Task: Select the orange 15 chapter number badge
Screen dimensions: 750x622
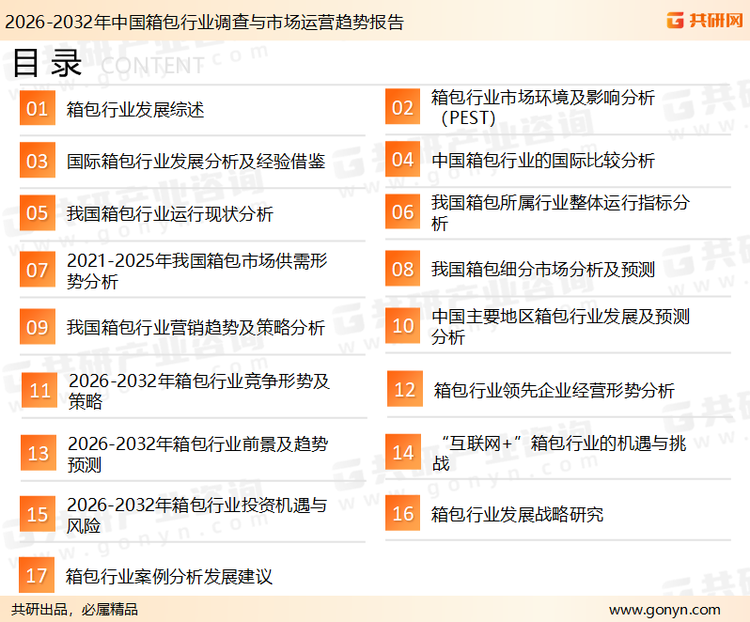Action: click(x=37, y=514)
